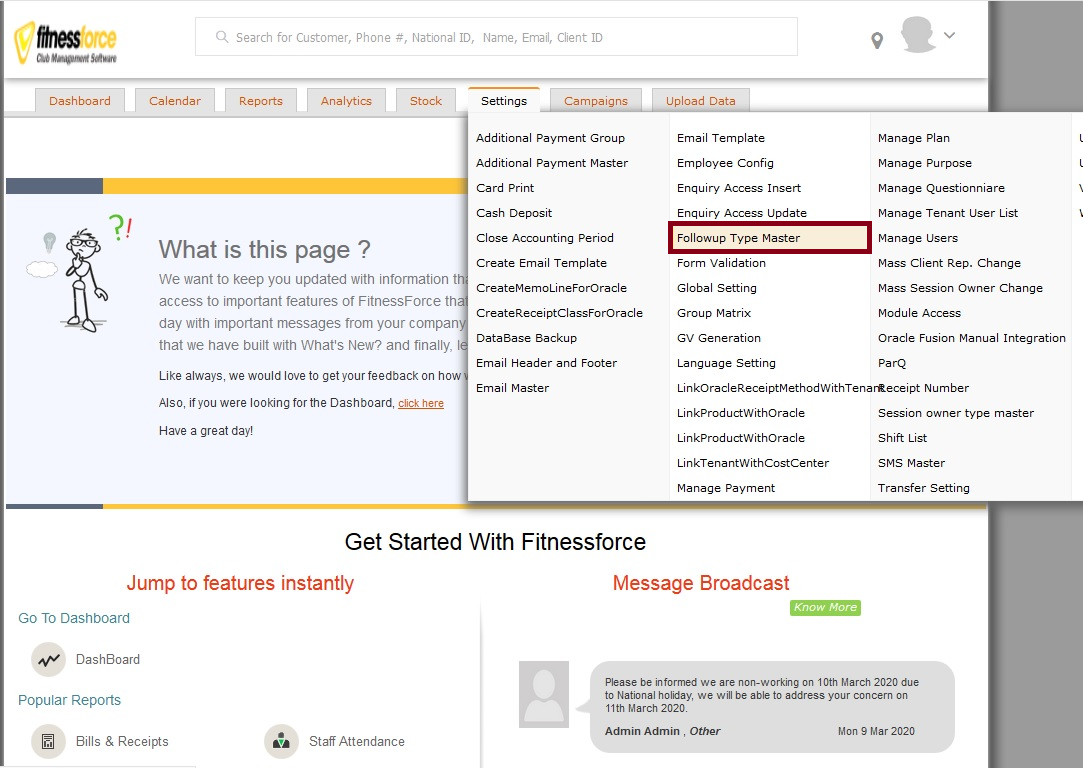Click the Know More button
This screenshot has width=1083, height=768.
click(825, 607)
